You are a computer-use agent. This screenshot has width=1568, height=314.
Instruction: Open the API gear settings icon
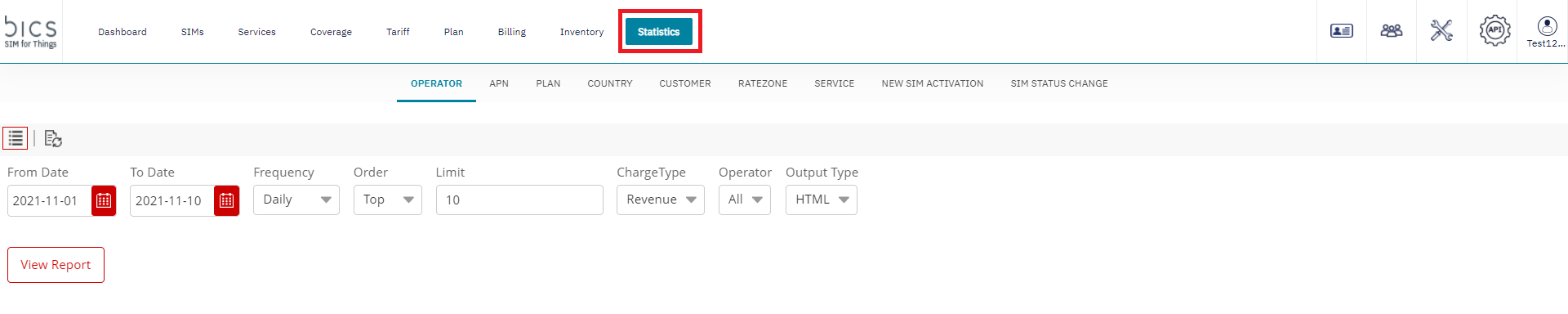pos(1494,30)
